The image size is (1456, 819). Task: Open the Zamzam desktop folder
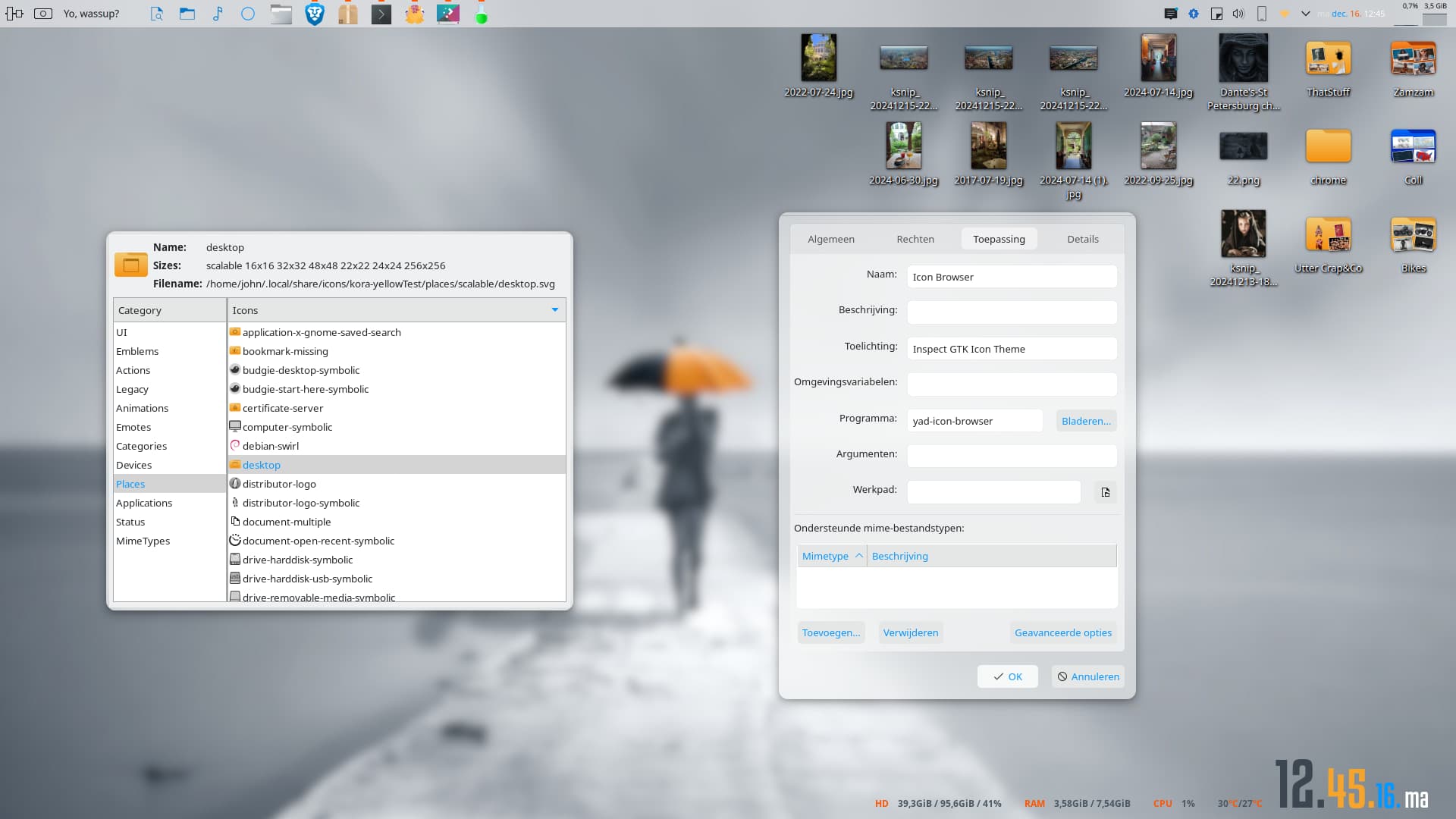[1414, 67]
